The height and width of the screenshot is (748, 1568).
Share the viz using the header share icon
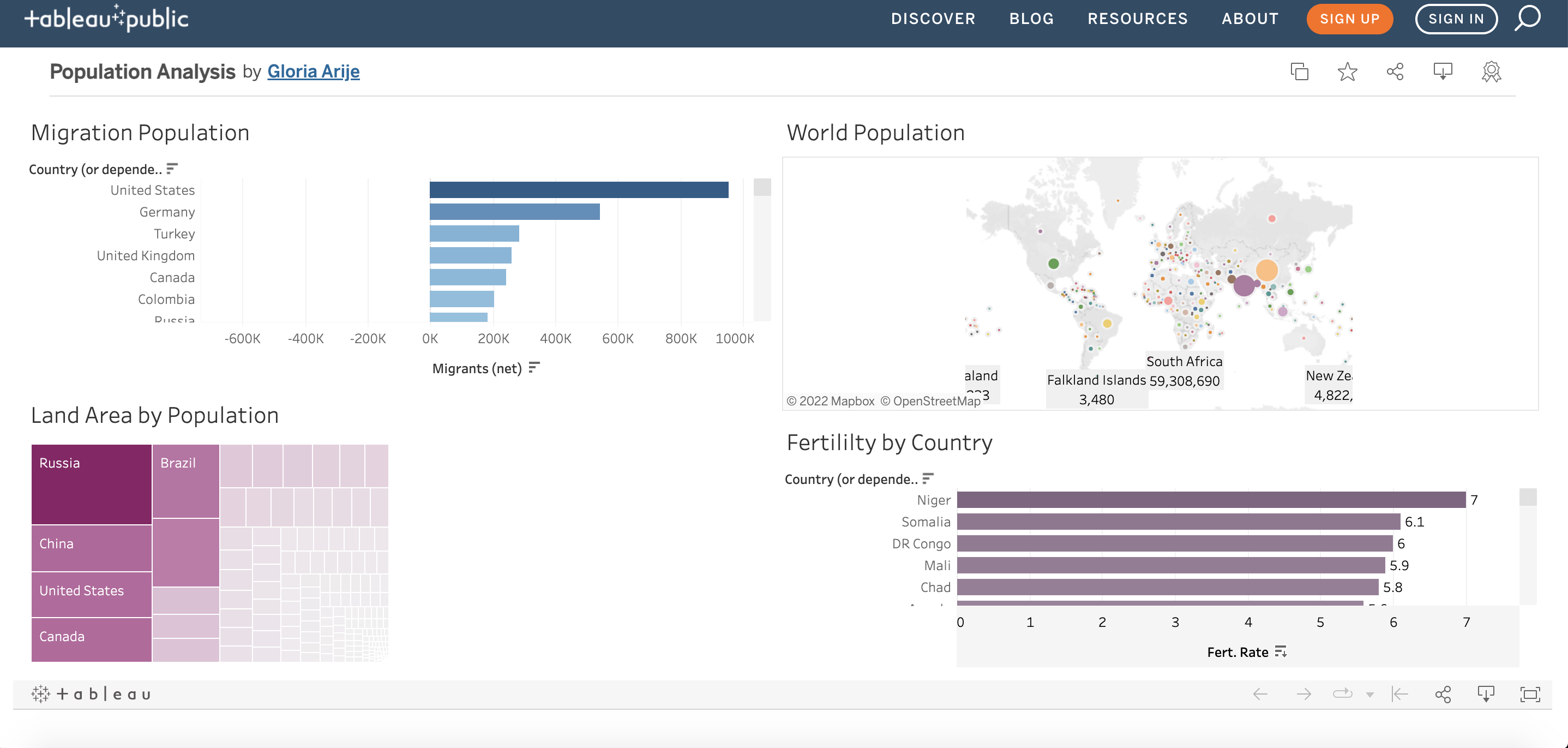coord(1395,71)
